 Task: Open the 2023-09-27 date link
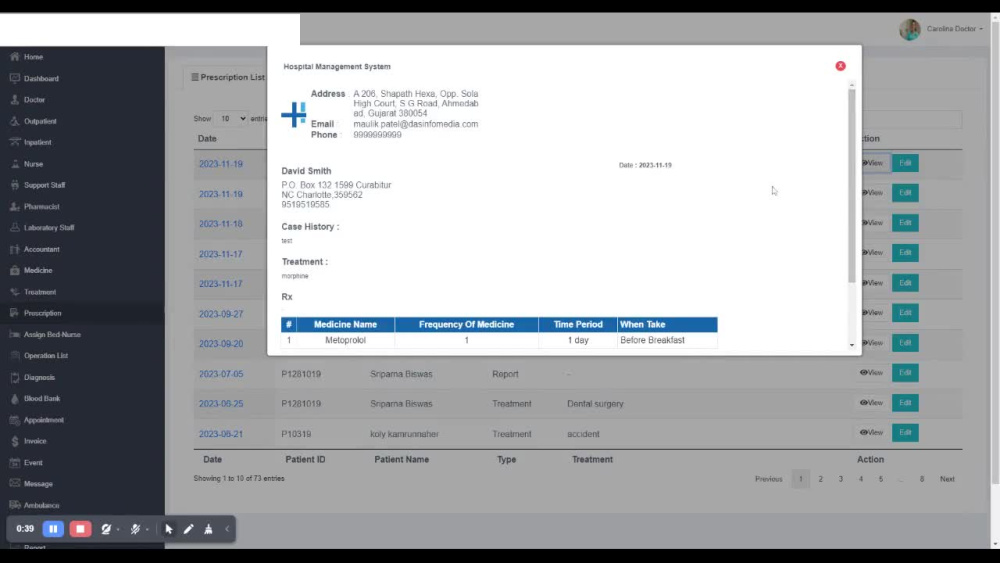(221, 314)
